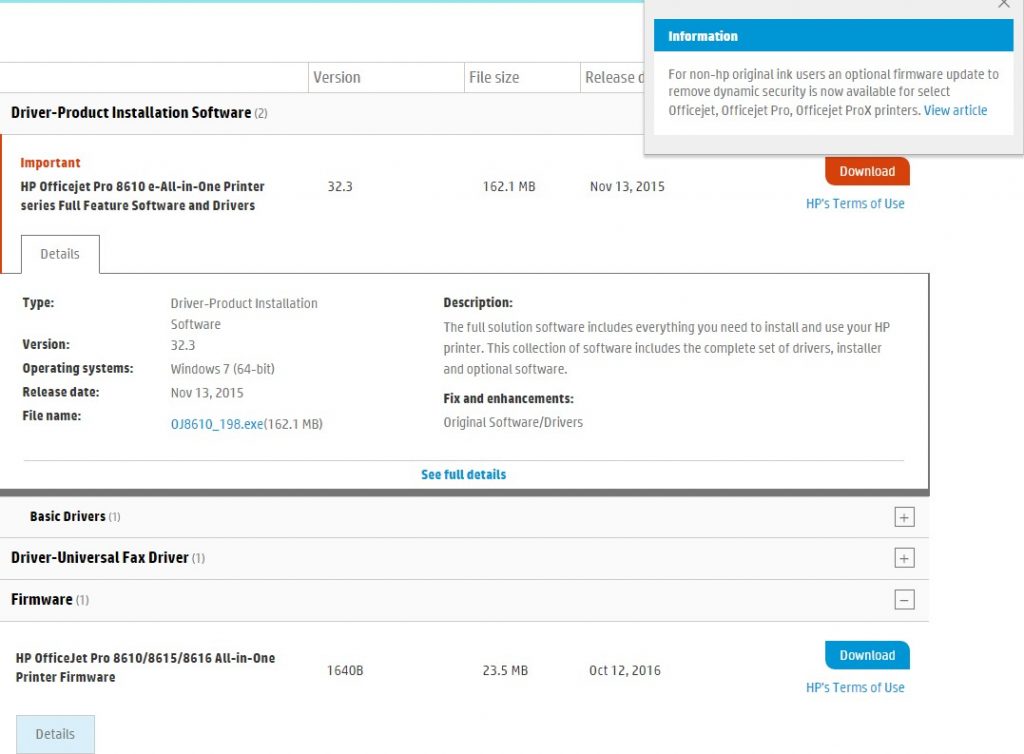Viewport: 1024px width, 754px height.
Task: Click the HP Officejet Pro 8610 software title
Action: click(142, 196)
